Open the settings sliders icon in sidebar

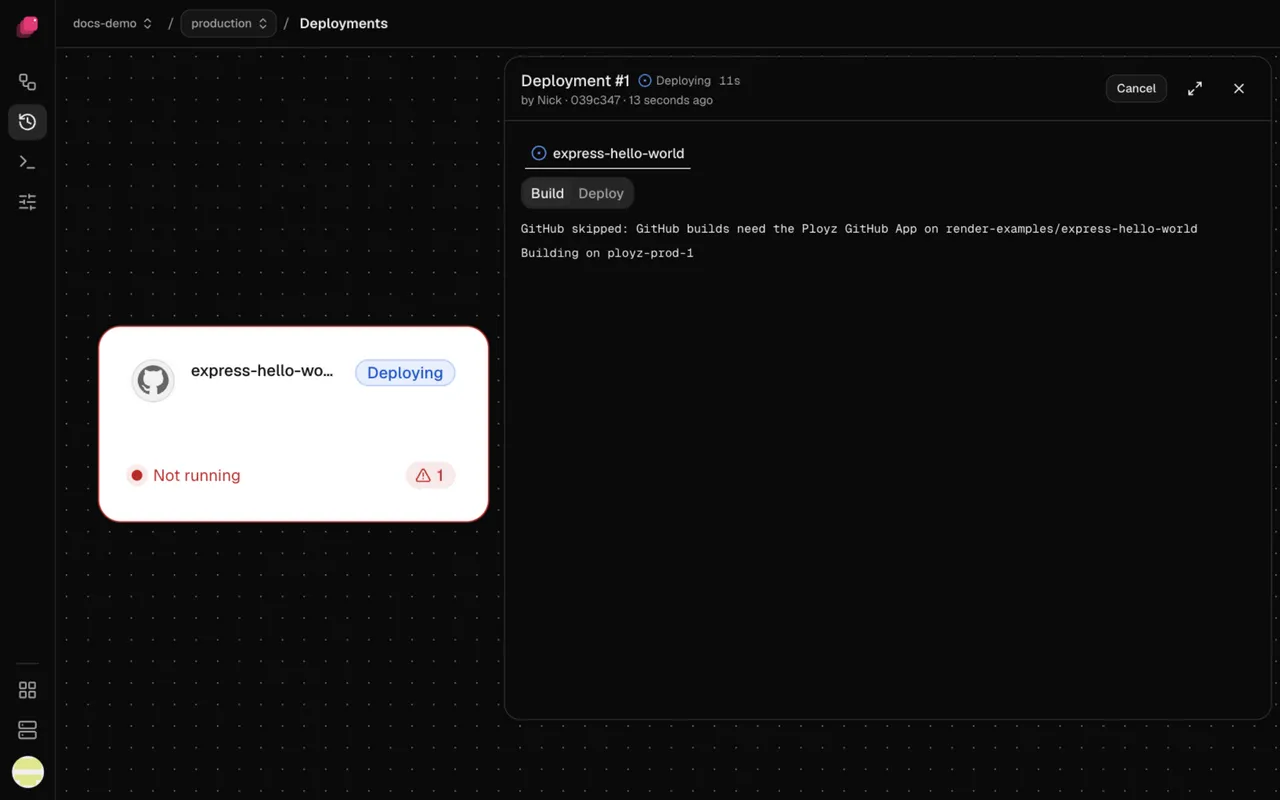click(28, 202)
